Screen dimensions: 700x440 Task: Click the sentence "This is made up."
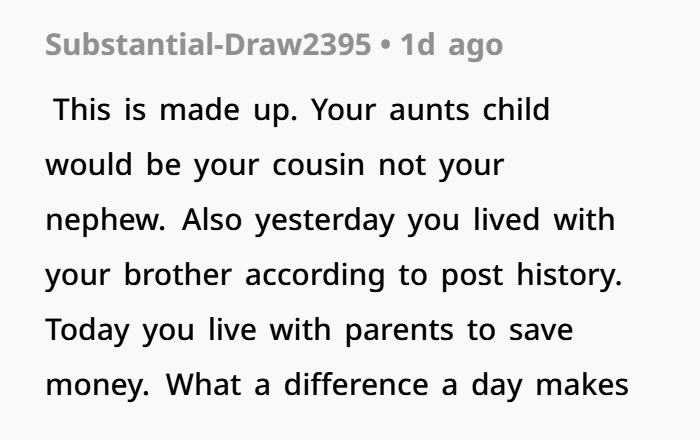tap(174, 109)
